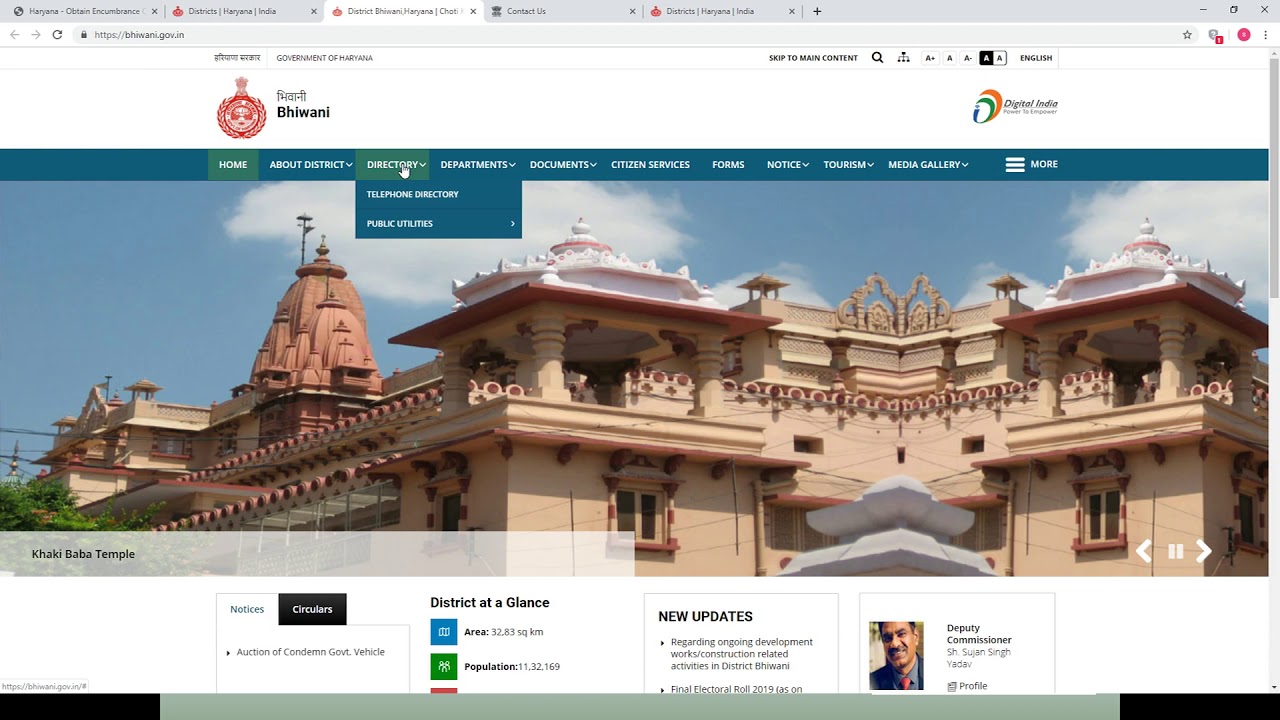Open the sitemap icon in top bar

[904, 58]
